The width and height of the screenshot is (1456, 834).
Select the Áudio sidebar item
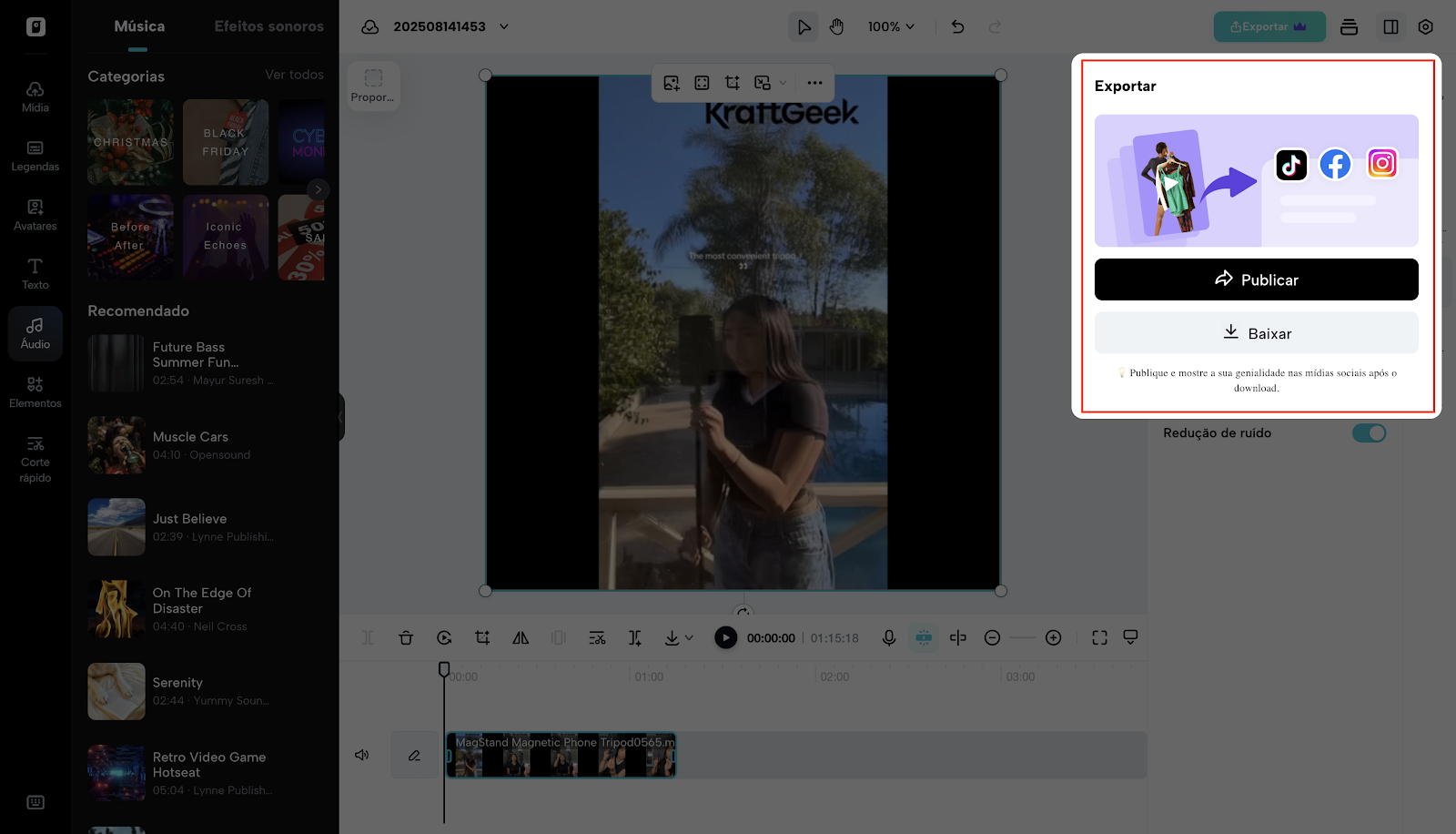tap(35, 334)
